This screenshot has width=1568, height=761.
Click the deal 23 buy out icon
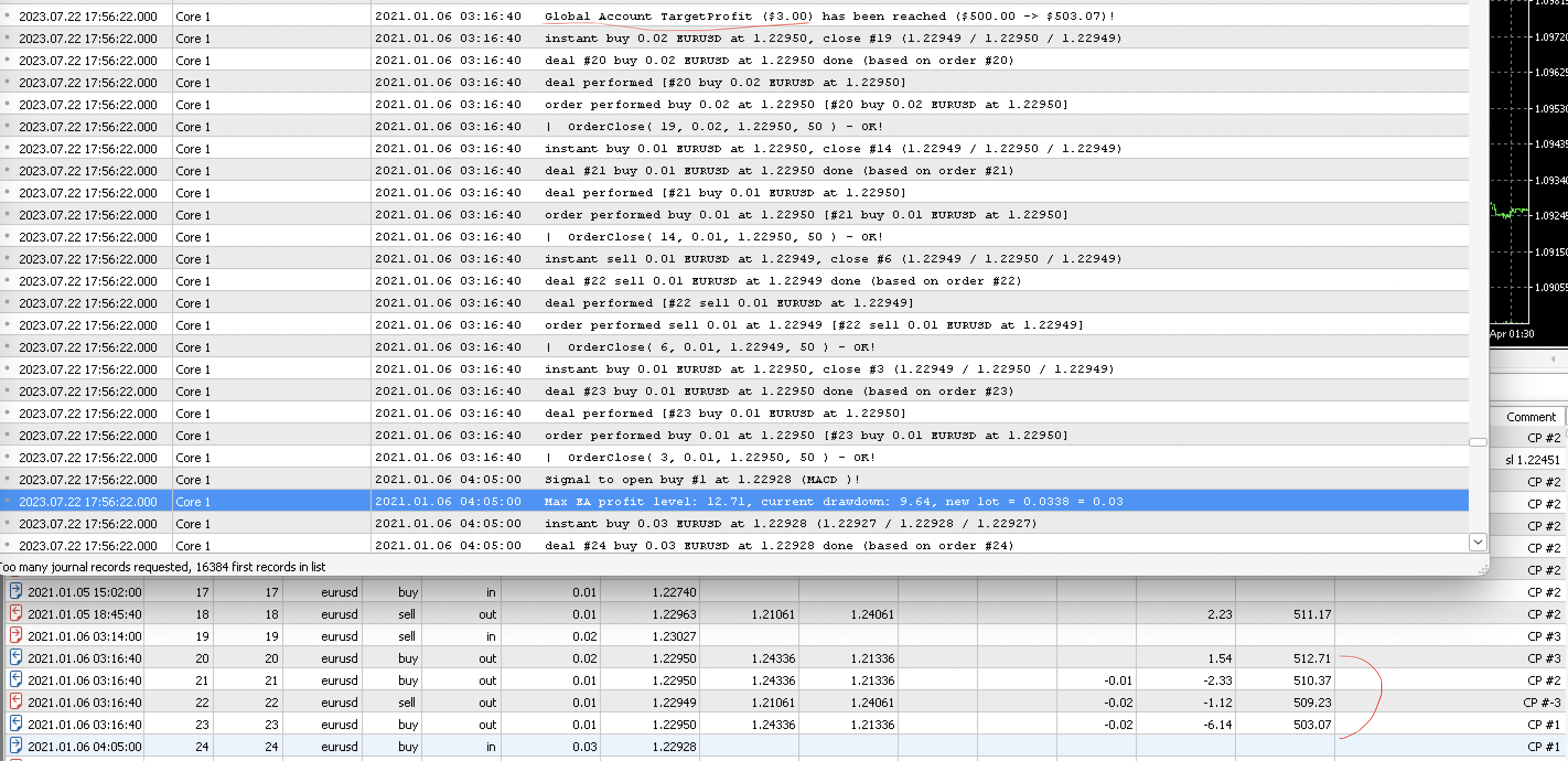coord(16,724)
